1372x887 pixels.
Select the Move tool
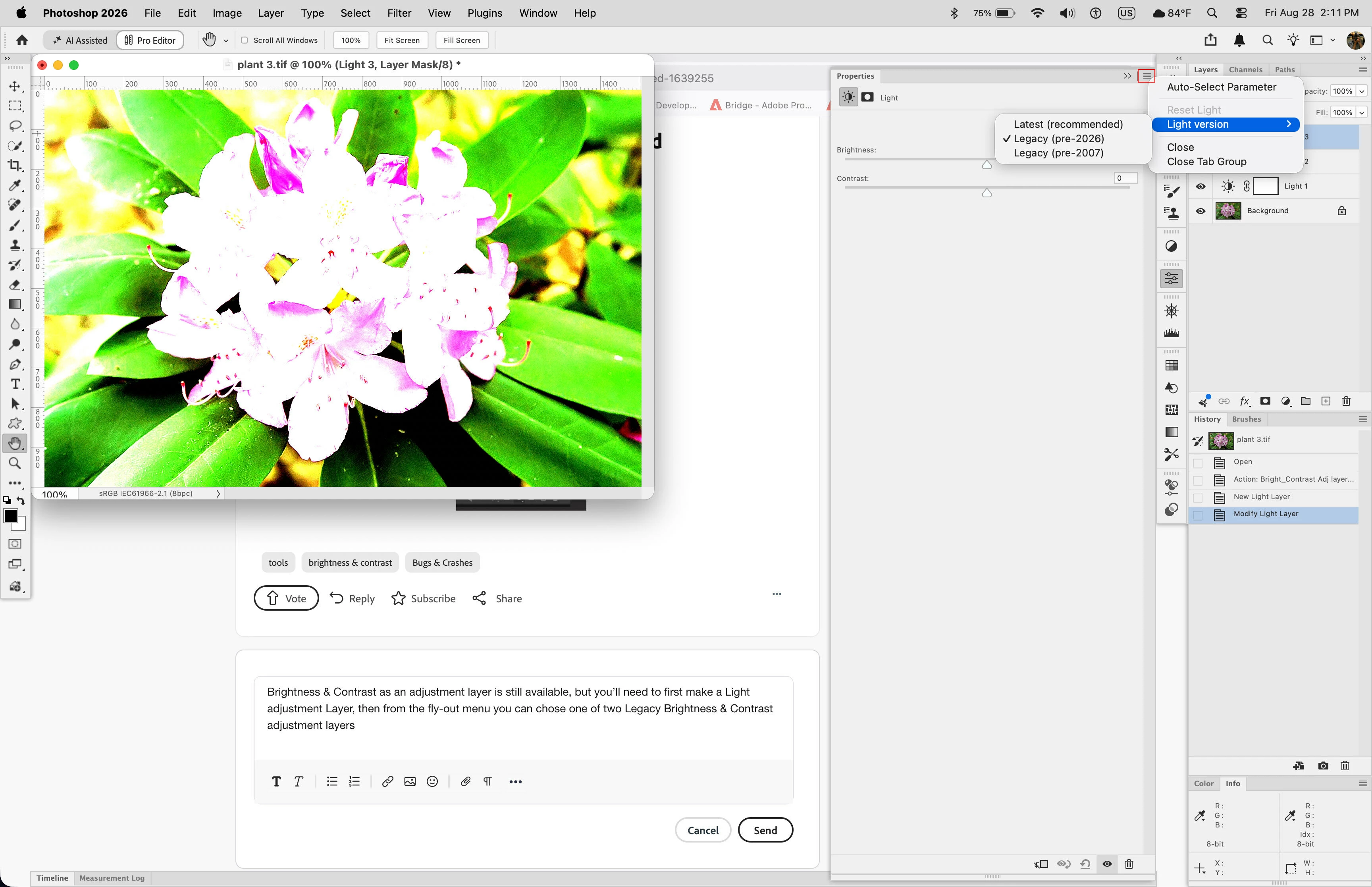[15, 87]
